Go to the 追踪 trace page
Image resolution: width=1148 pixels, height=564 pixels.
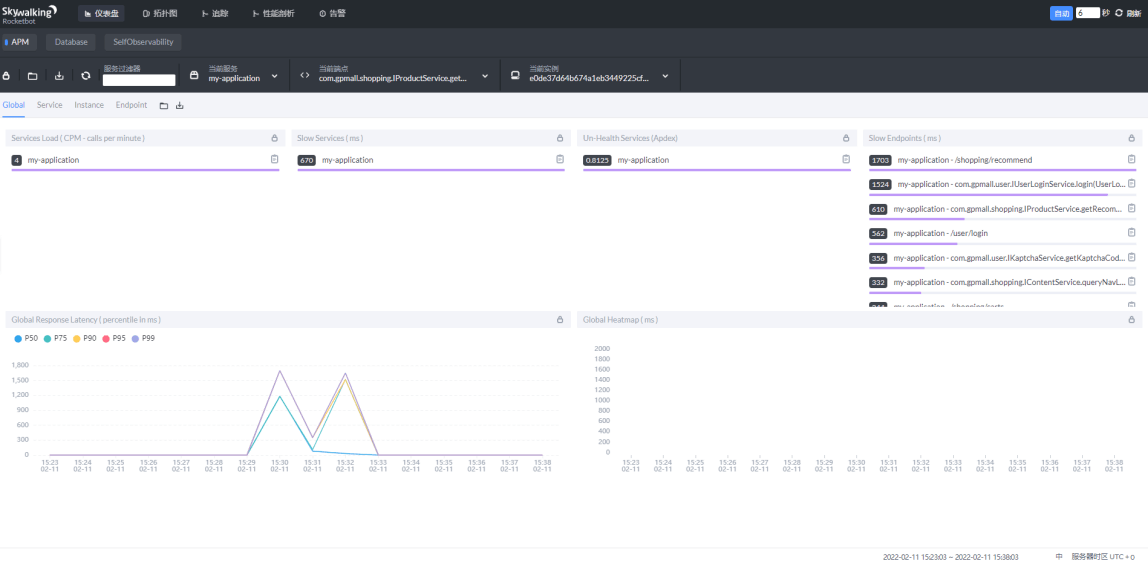[215, 13]
